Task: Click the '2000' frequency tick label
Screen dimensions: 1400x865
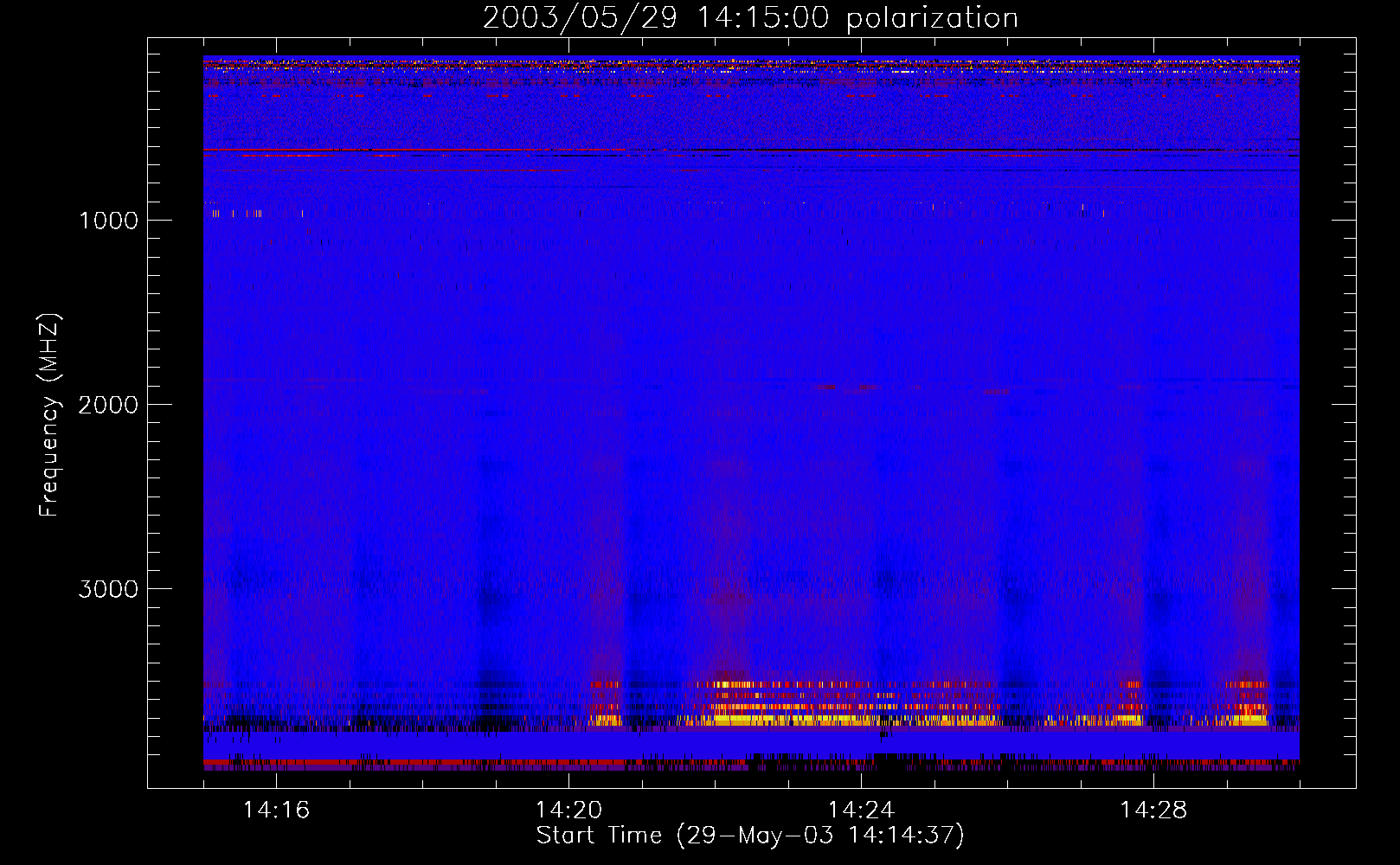Action: (108, 405)
